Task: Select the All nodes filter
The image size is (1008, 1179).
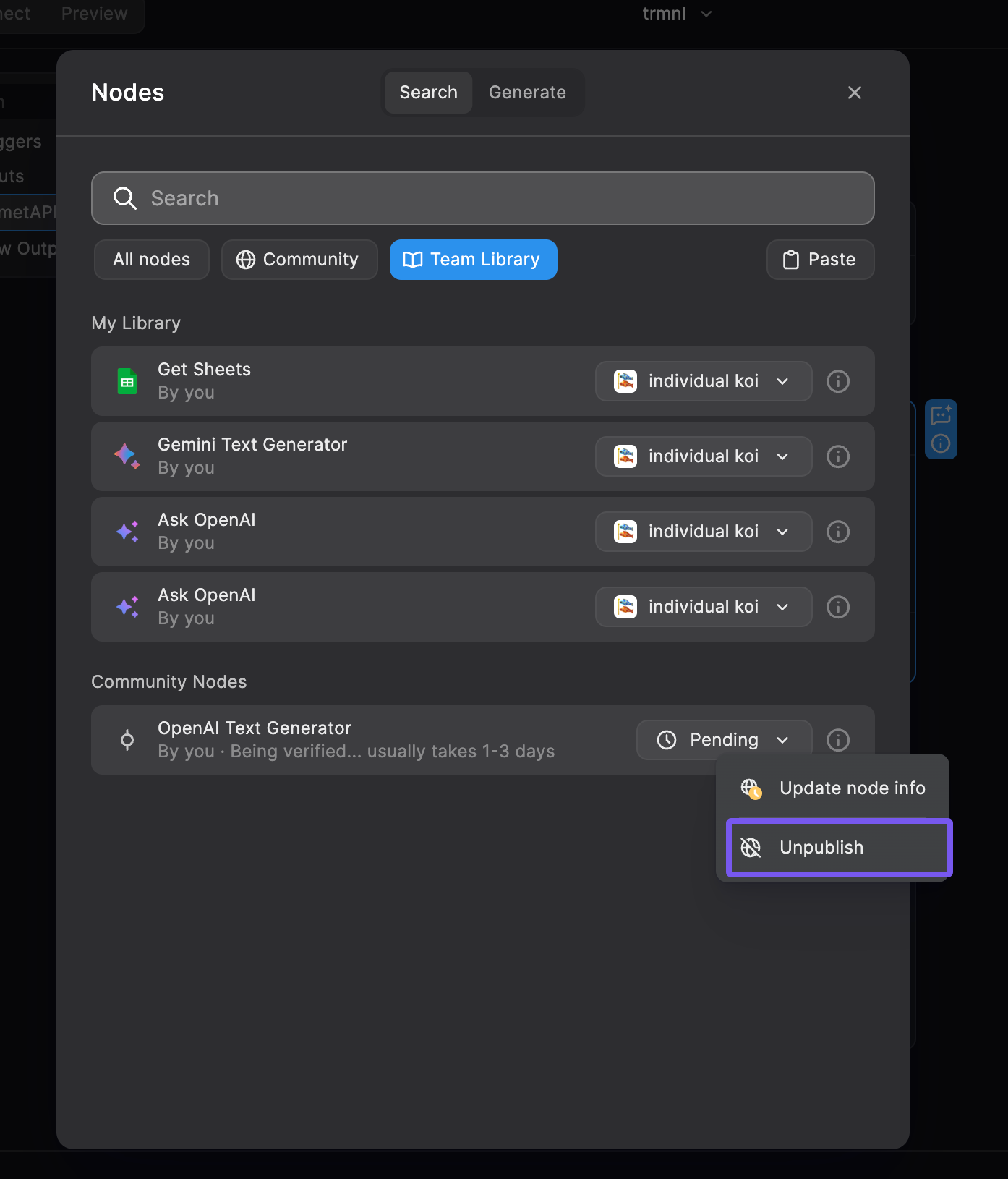Action: [152, 260]
